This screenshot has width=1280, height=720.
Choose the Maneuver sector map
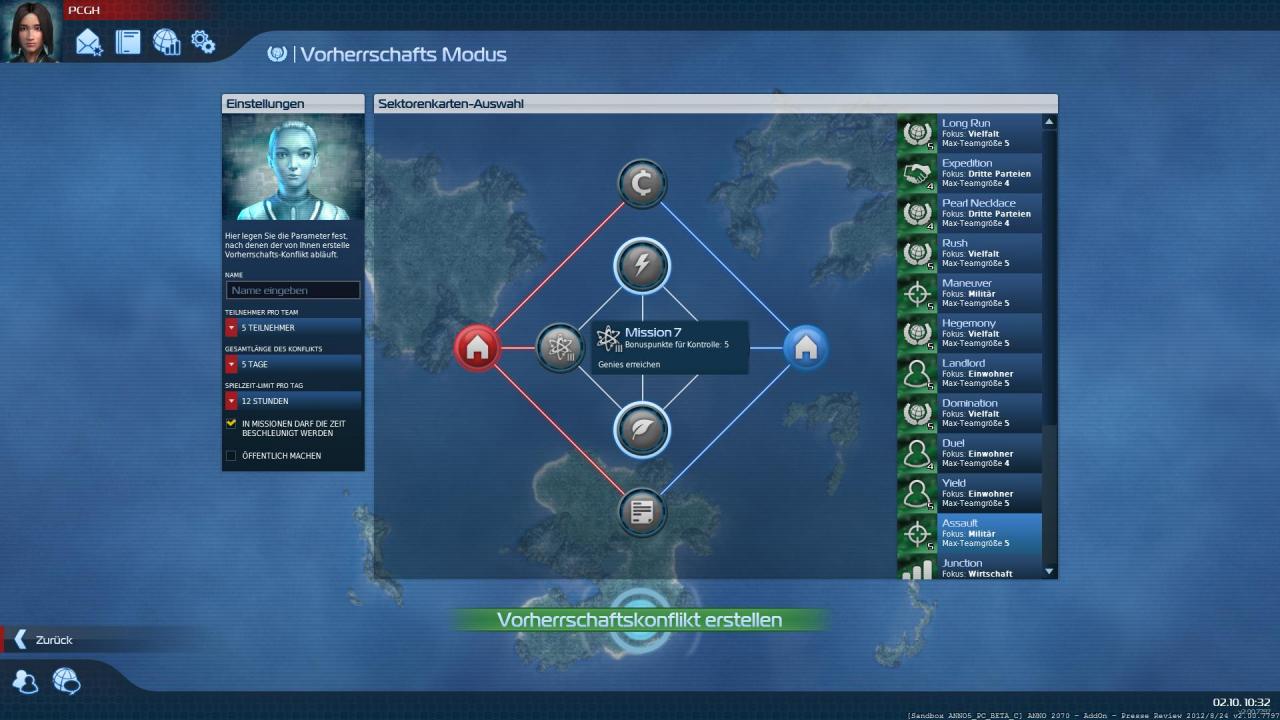tap(970, 293)
